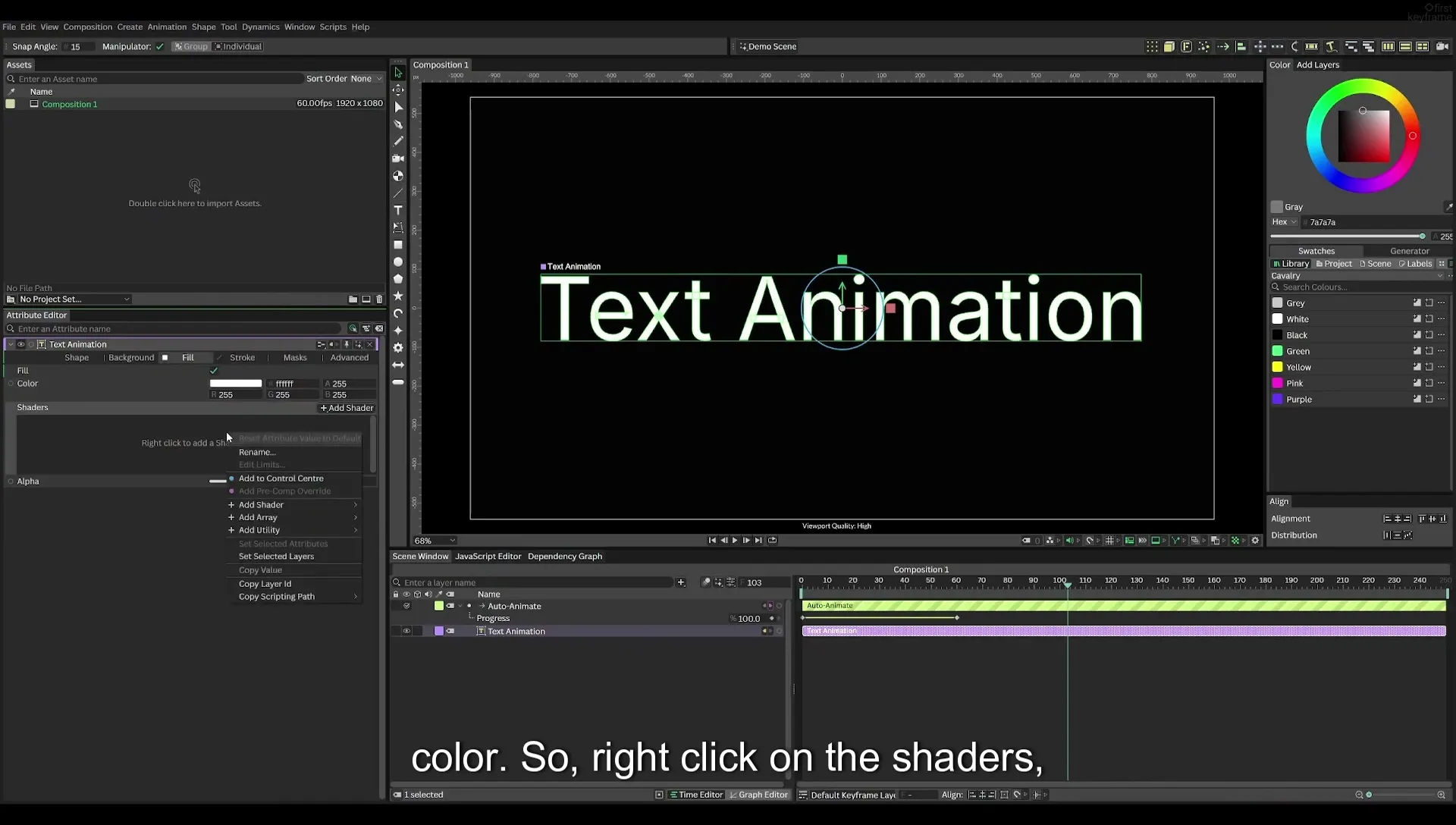Toggle the eye in the Attribute Editor header
The height and width of the screenshot is (825, 1456).
tap(21, 344)
